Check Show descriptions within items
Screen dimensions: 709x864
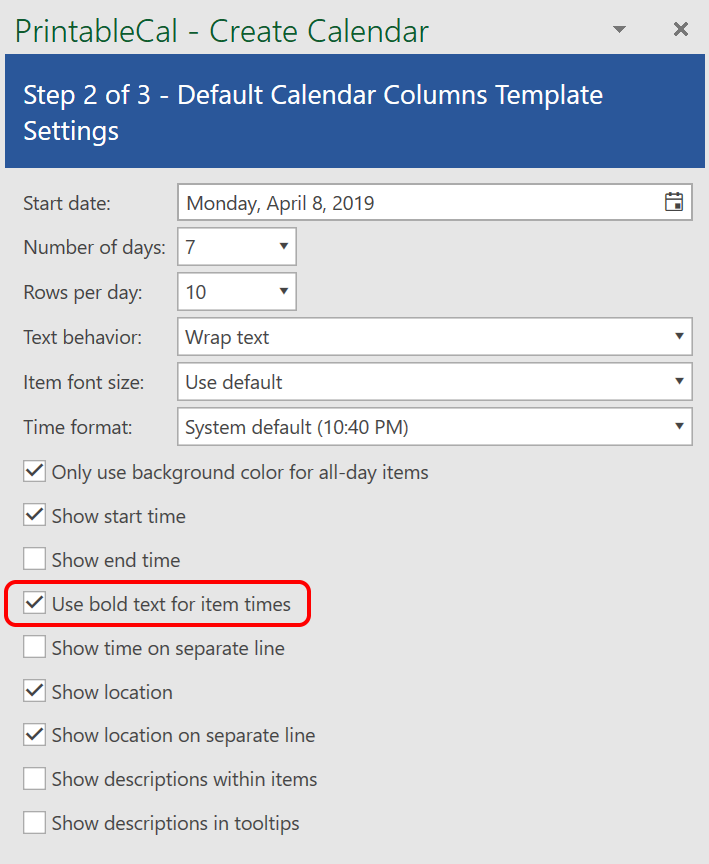(35, 779)
